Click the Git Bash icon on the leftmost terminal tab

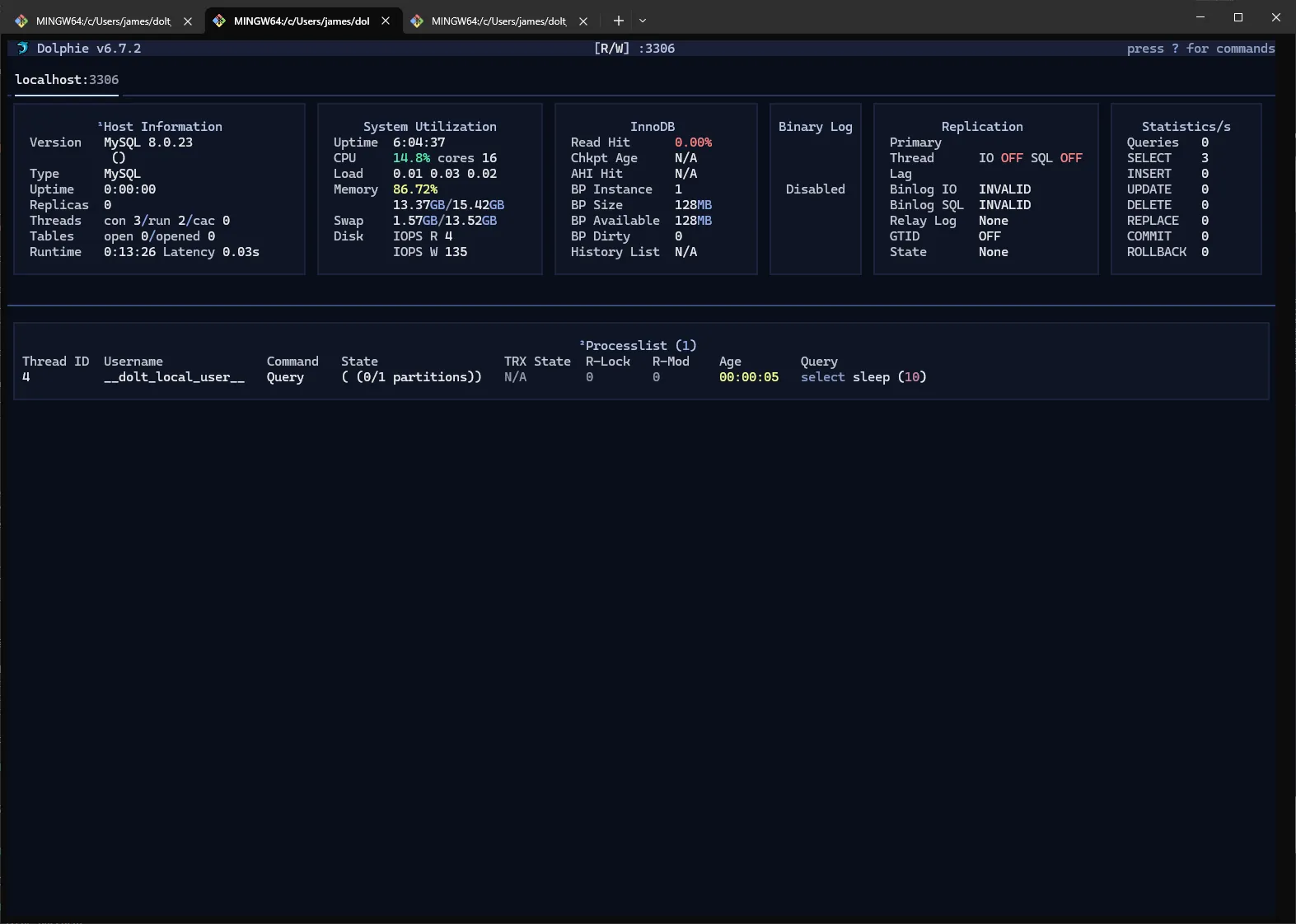click(x=21, y=21)
